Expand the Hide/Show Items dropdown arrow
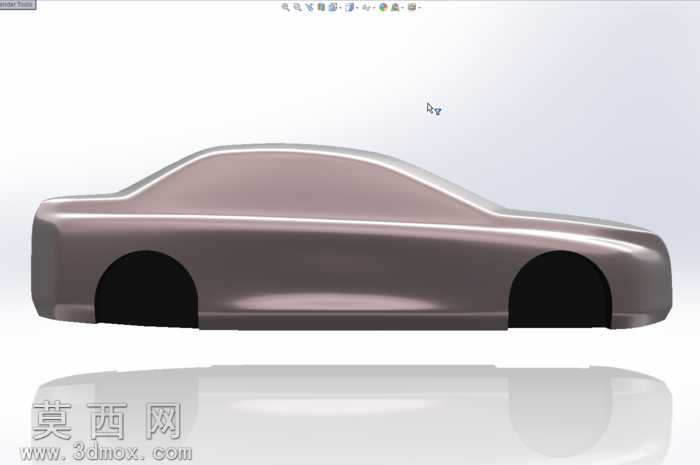Screen dimensions: 700x465 (x=374, y=8)
